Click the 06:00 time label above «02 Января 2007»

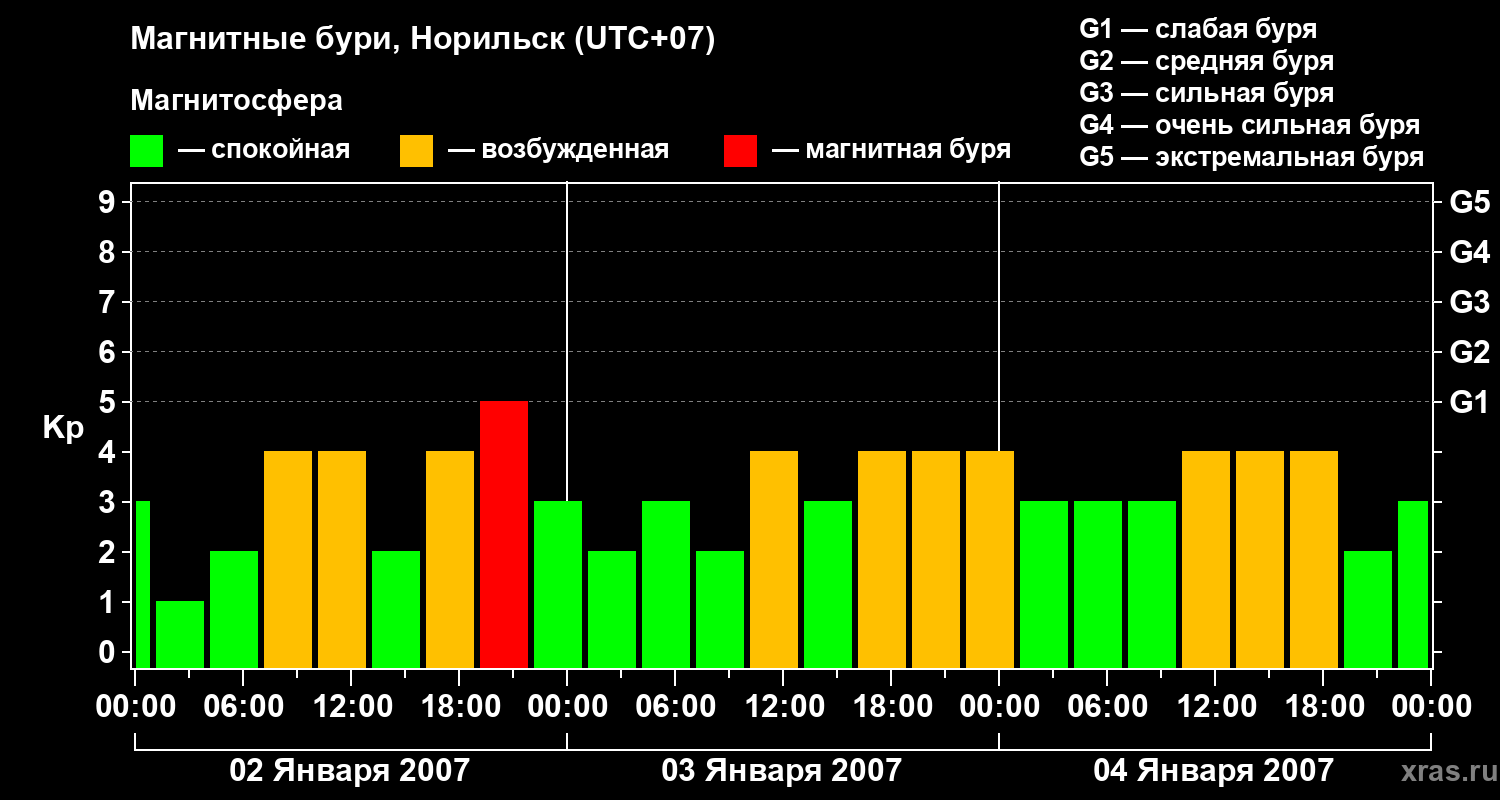pos(243,707)
